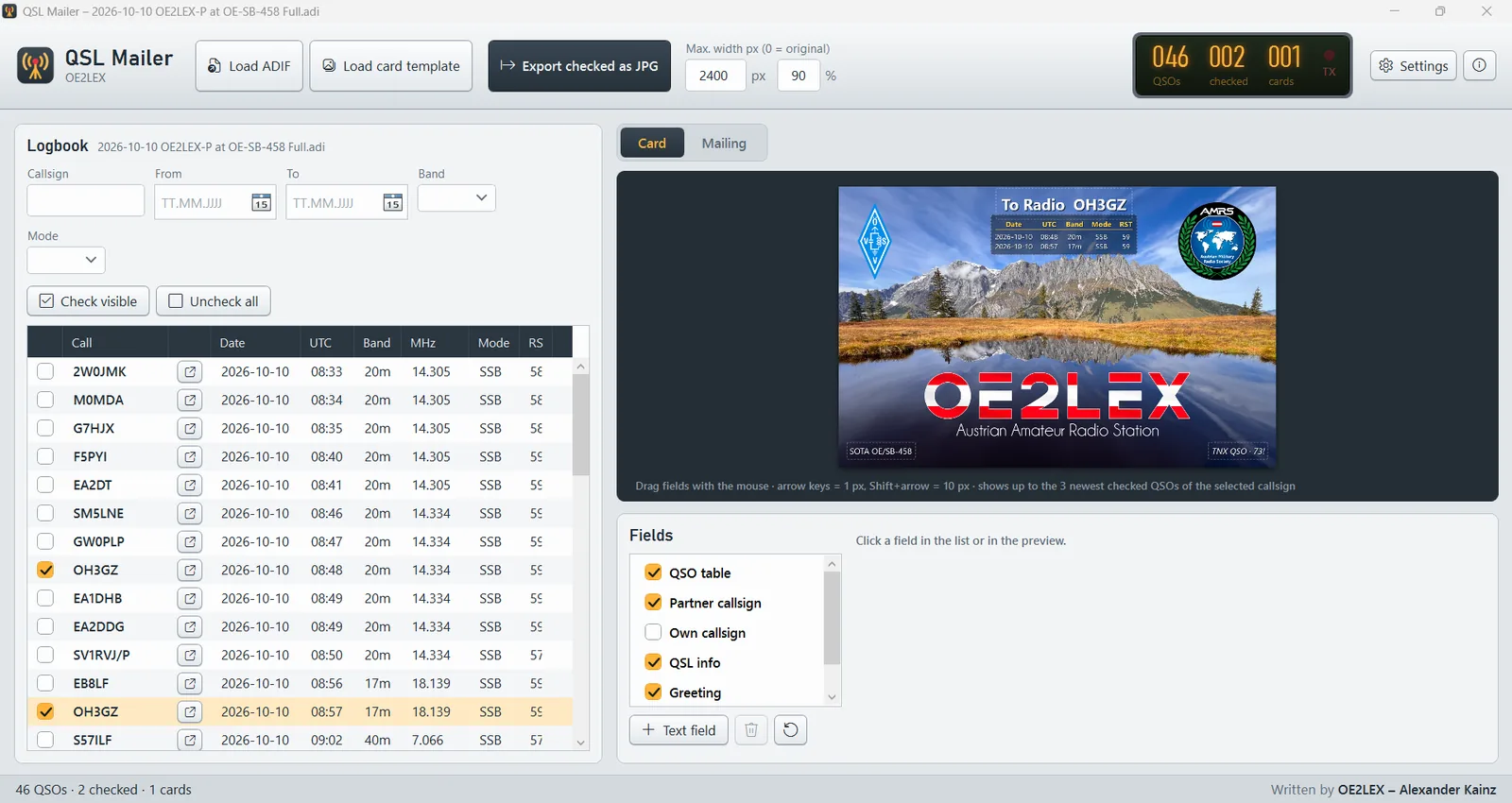Open external link icon for F5PYI row
Image resolution: width=1512 pixels, height=803 pixels.
tap(190, 457)
